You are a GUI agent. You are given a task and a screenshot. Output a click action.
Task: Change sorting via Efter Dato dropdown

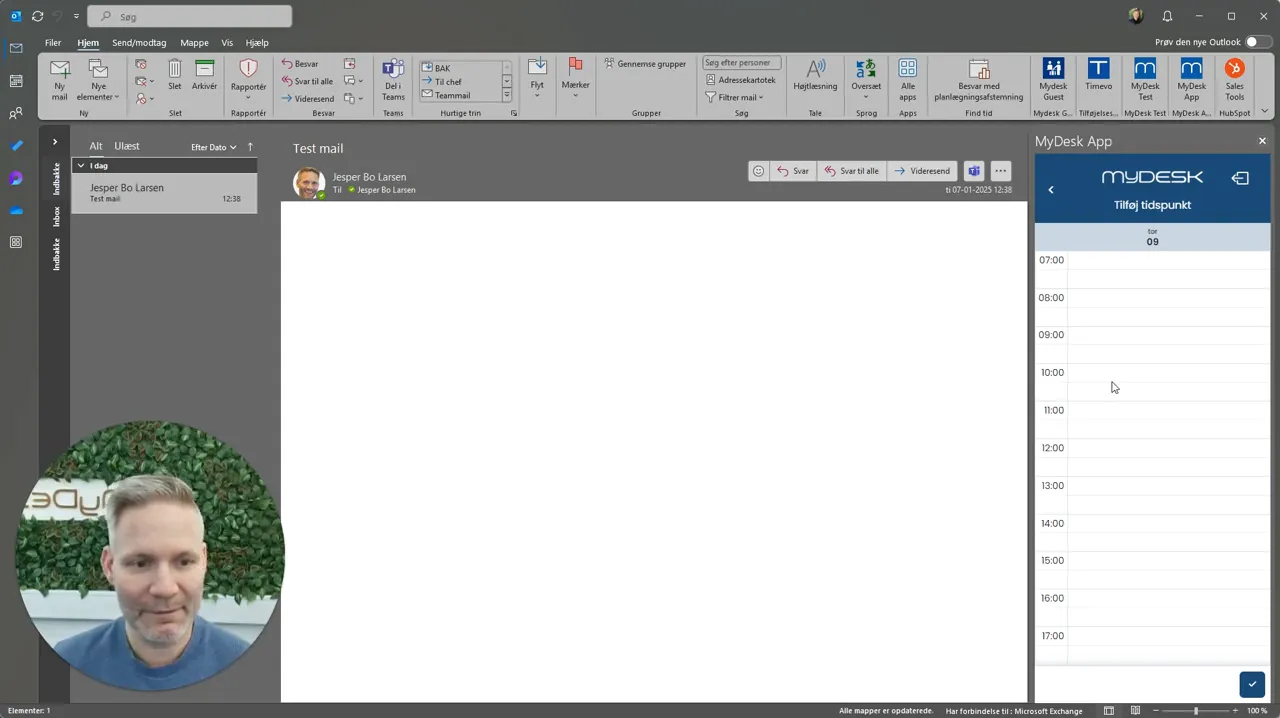pyautogui.click(x=214, y=147)
